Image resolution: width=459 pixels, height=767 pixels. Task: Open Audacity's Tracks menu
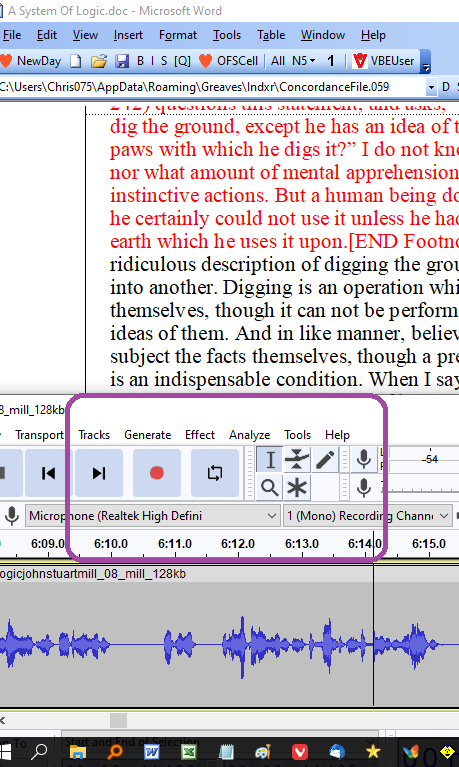coord(94,435)
